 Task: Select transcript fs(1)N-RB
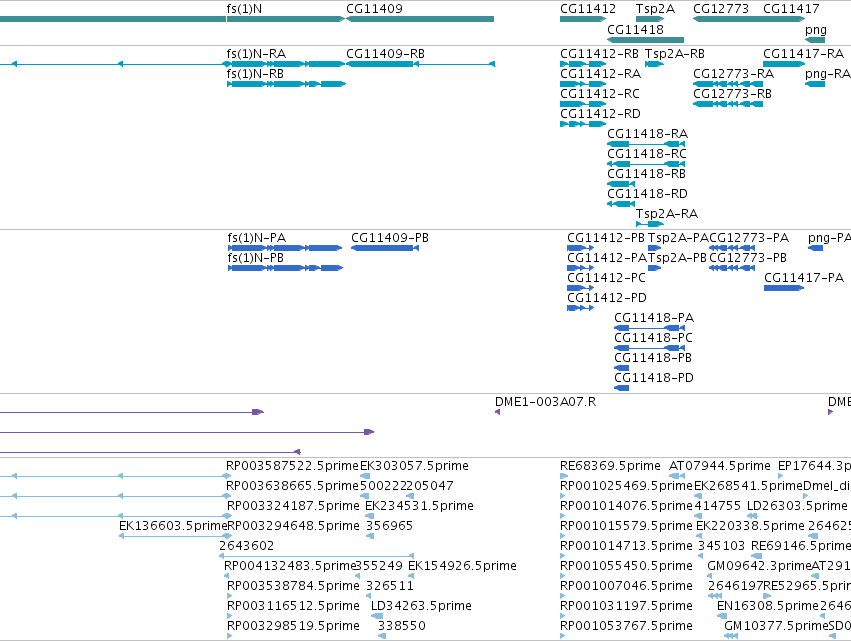(x=286, y=84)
